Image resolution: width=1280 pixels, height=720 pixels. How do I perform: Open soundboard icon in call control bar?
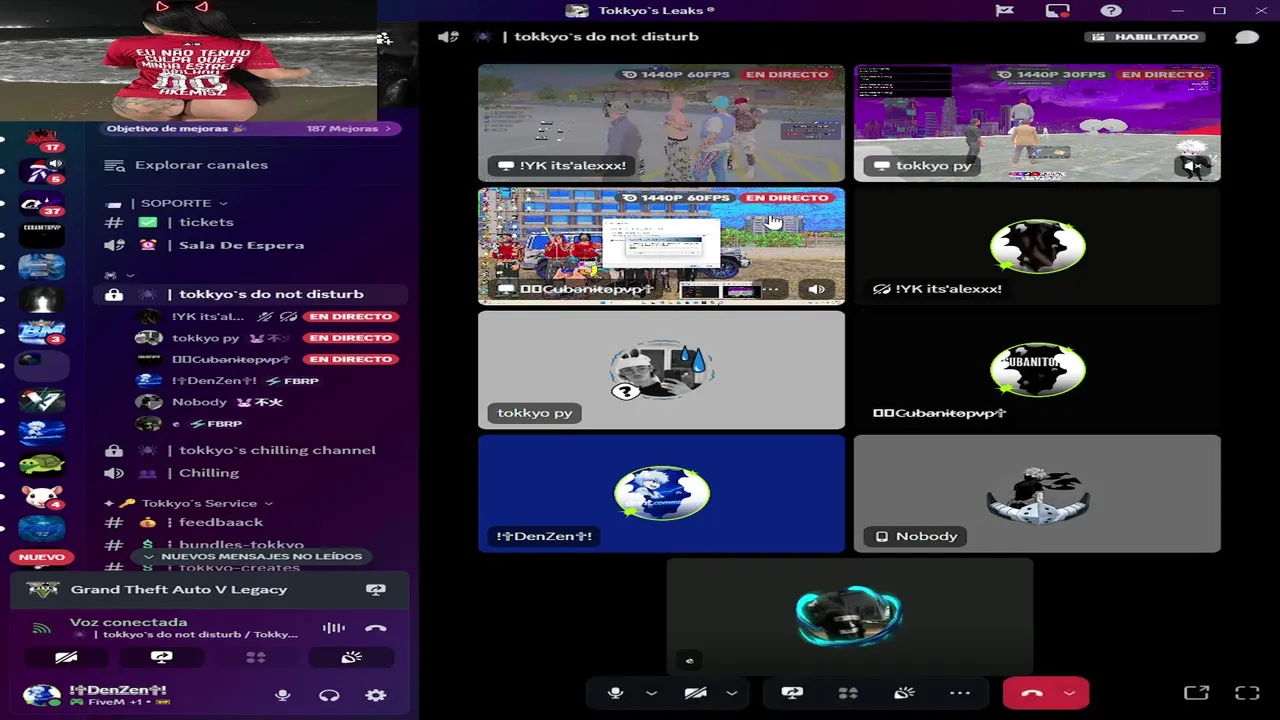[904, 693]
